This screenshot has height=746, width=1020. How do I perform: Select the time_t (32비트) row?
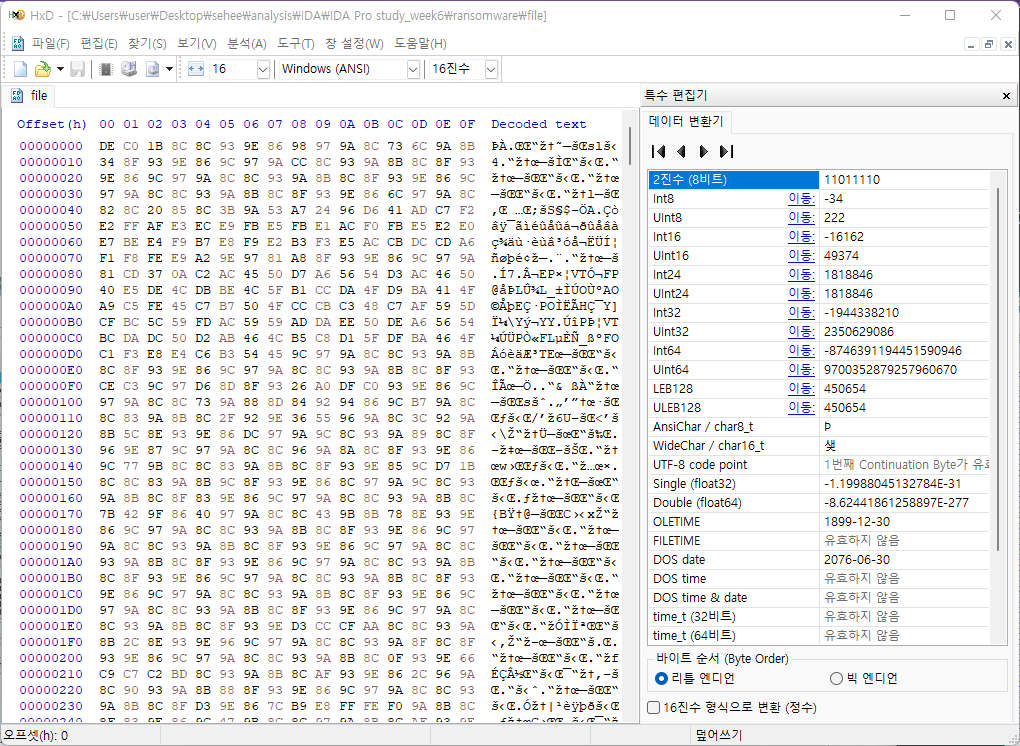(x=820, y=617)
